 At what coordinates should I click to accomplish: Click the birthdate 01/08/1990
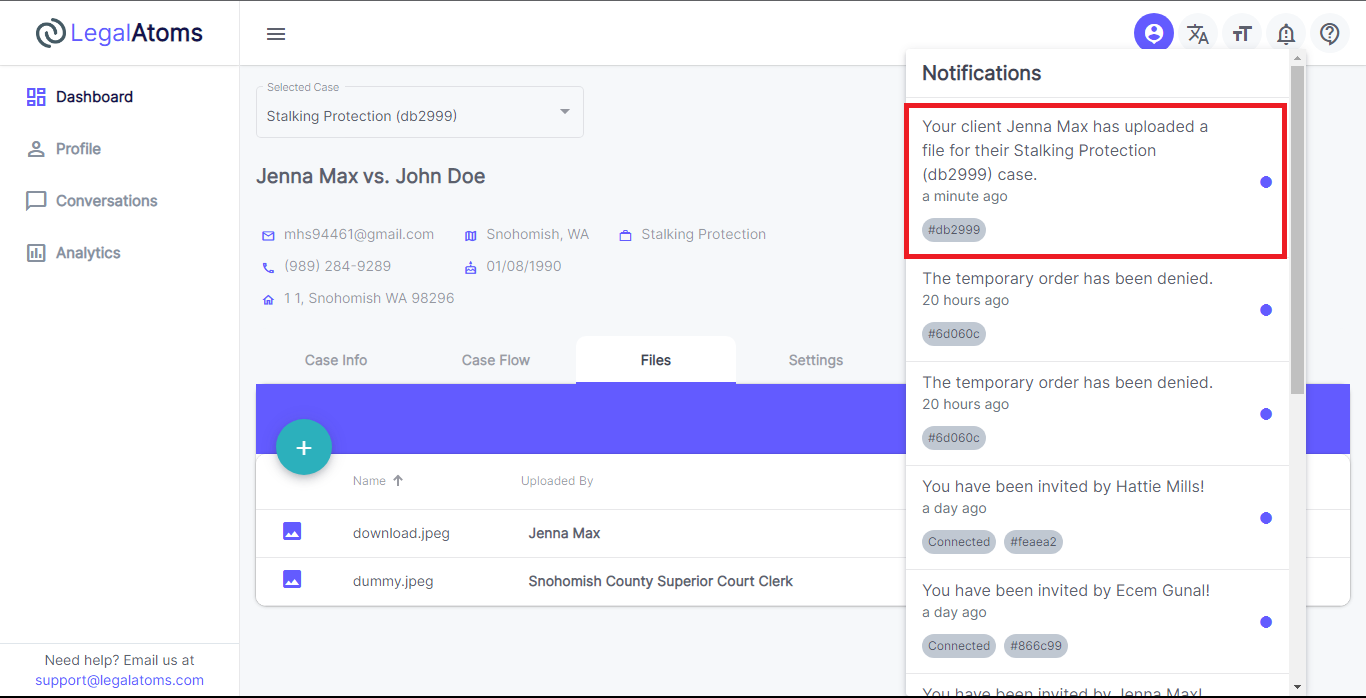[x=524, y=267]
